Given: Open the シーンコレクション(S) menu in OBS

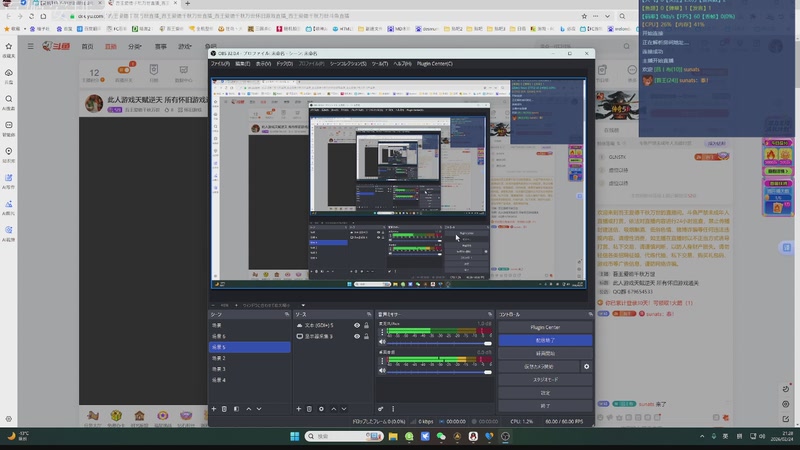Looking at the screenshot, I should click(x=348, y=64).
